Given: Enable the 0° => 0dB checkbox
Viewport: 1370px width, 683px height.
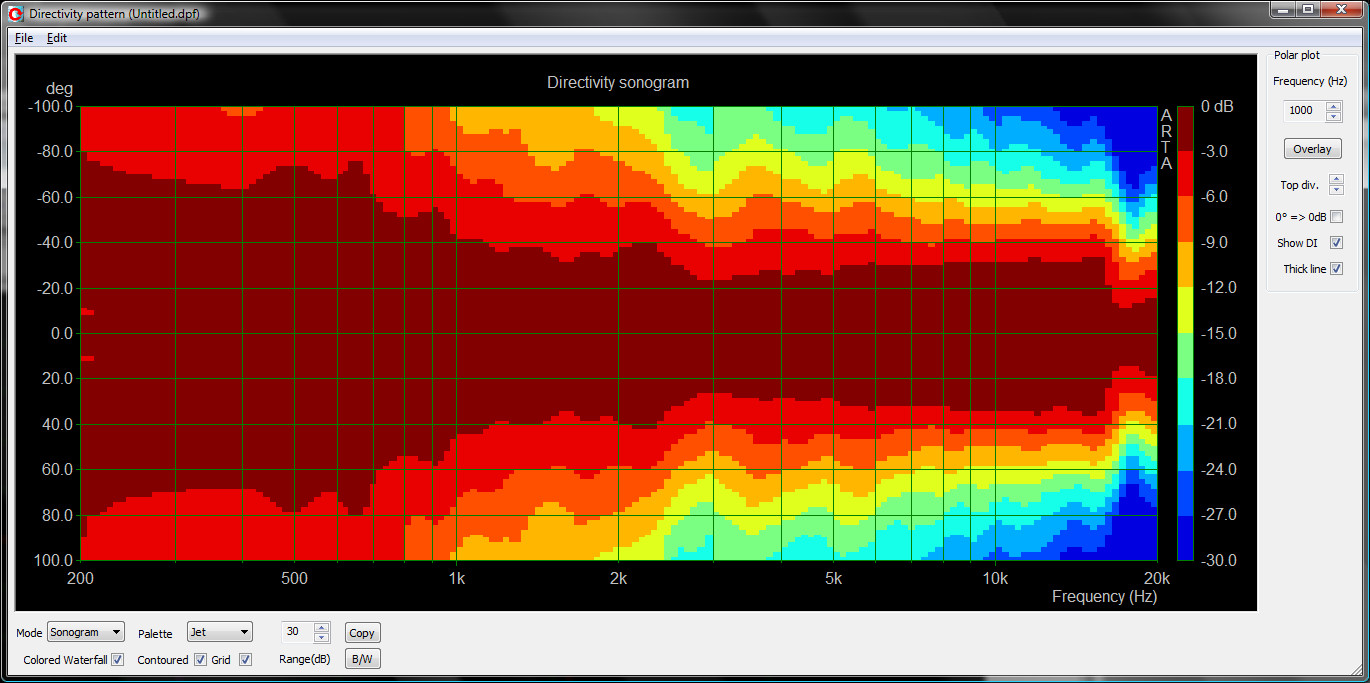Looking at the screenshot, I should pos(1336,217).
